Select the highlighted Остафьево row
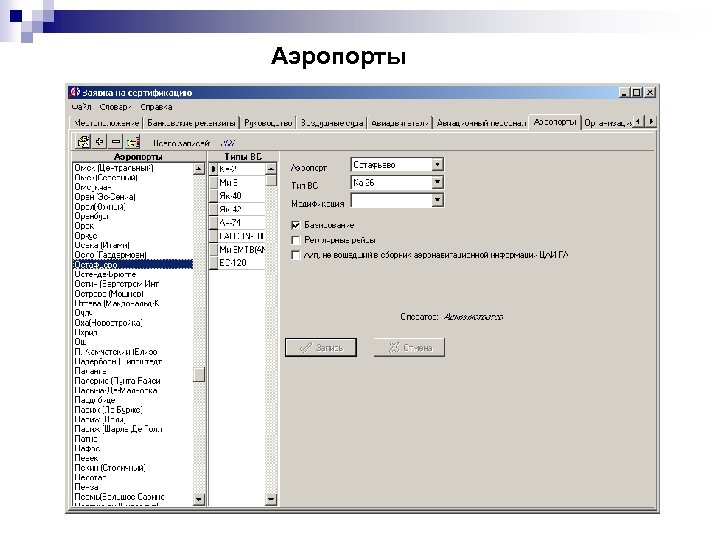720x540 pixels. point(133,264)
